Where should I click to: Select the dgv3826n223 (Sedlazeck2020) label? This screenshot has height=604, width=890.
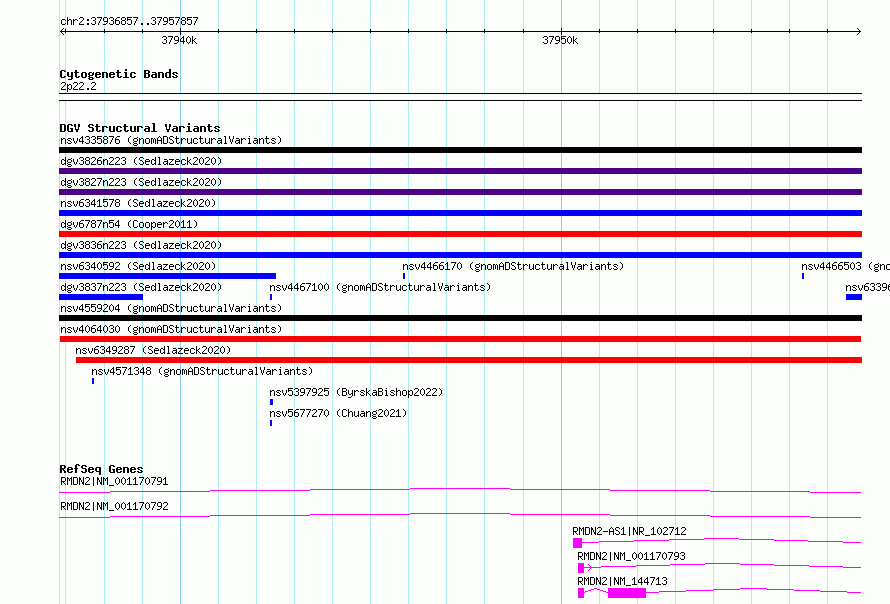pyautogui.click(x=141, y=161)
